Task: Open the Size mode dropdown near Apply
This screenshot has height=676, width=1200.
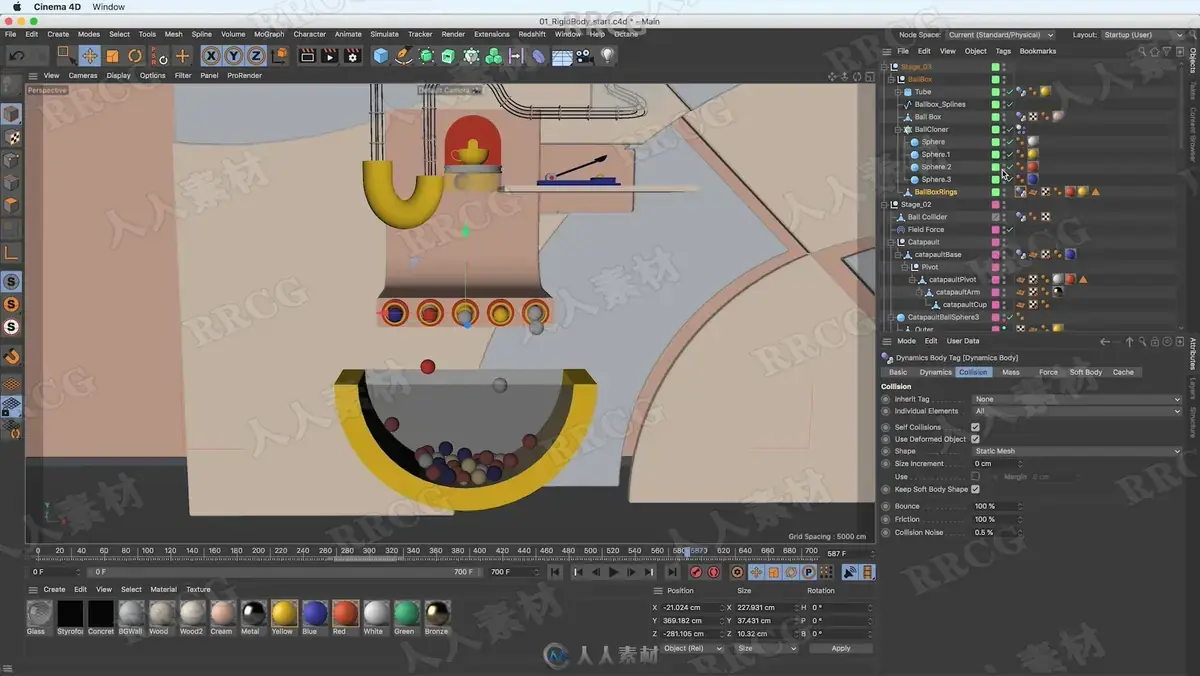Action: coord(767,648)
